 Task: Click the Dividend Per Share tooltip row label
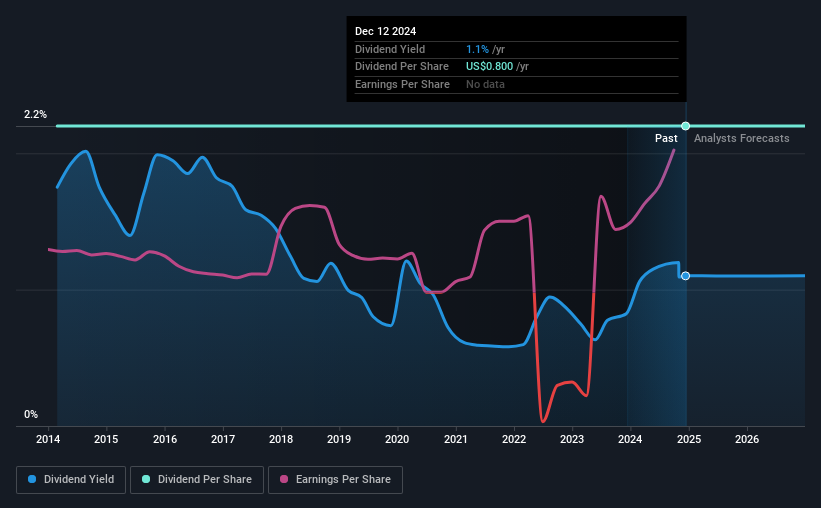coord(402,67)
